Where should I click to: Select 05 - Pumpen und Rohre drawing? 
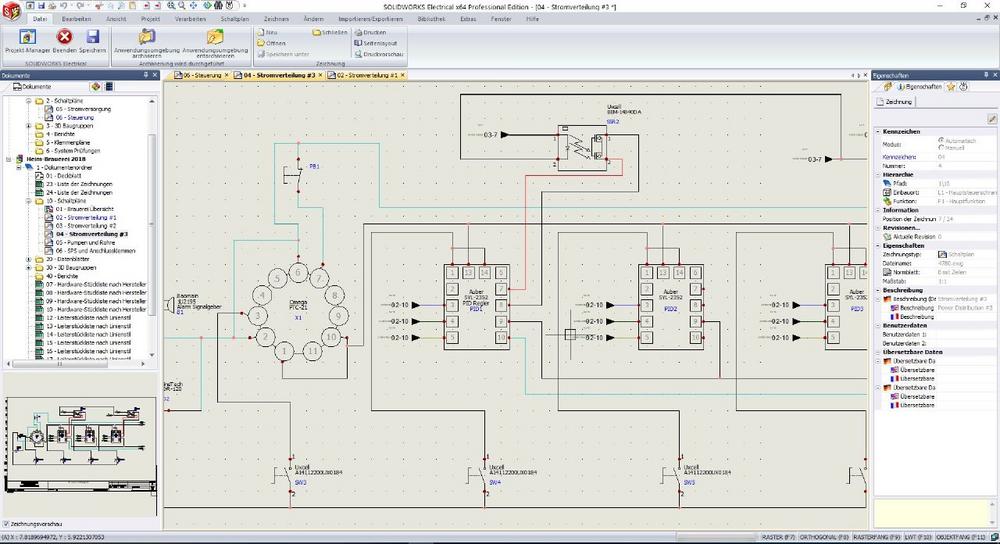85,242
